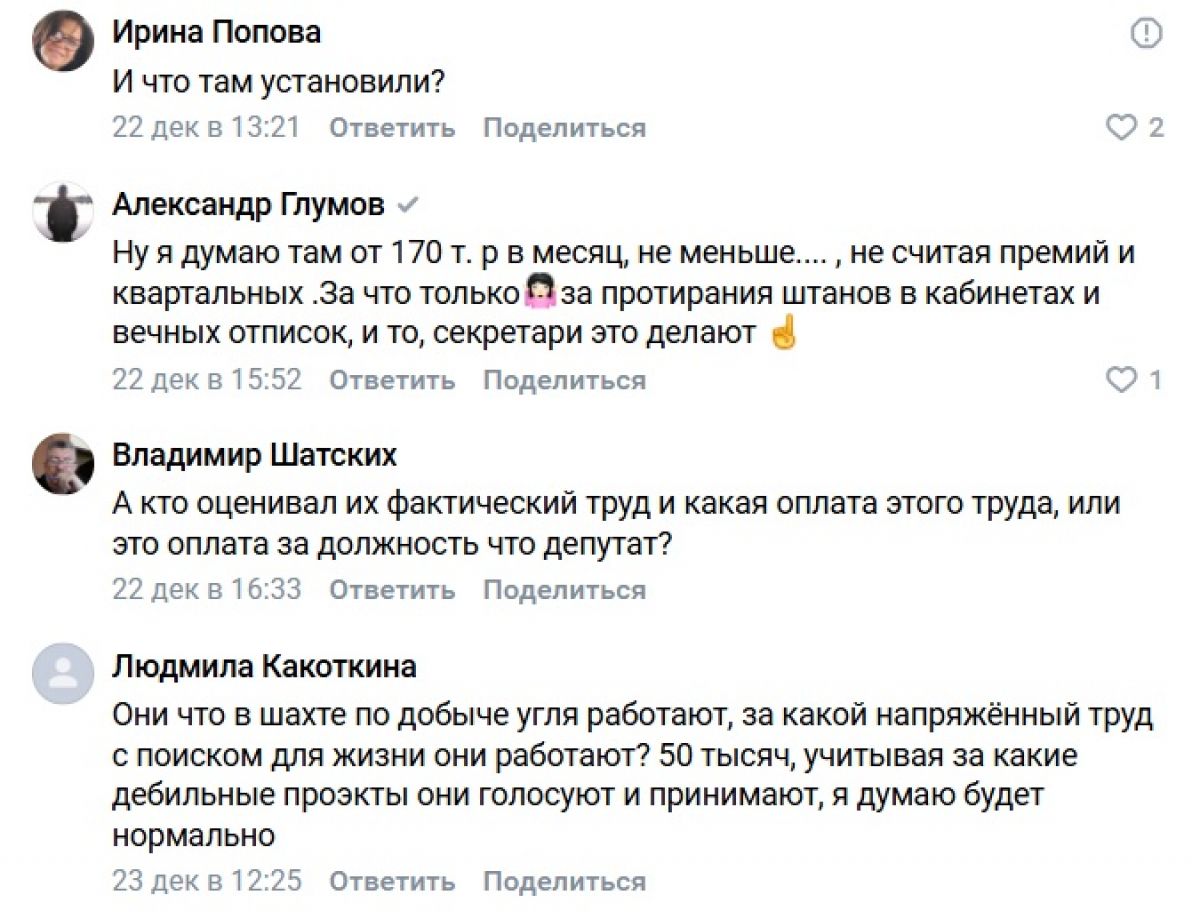
Task: Open Ирина Попова's profile avatar
Action: pos(63,41)
